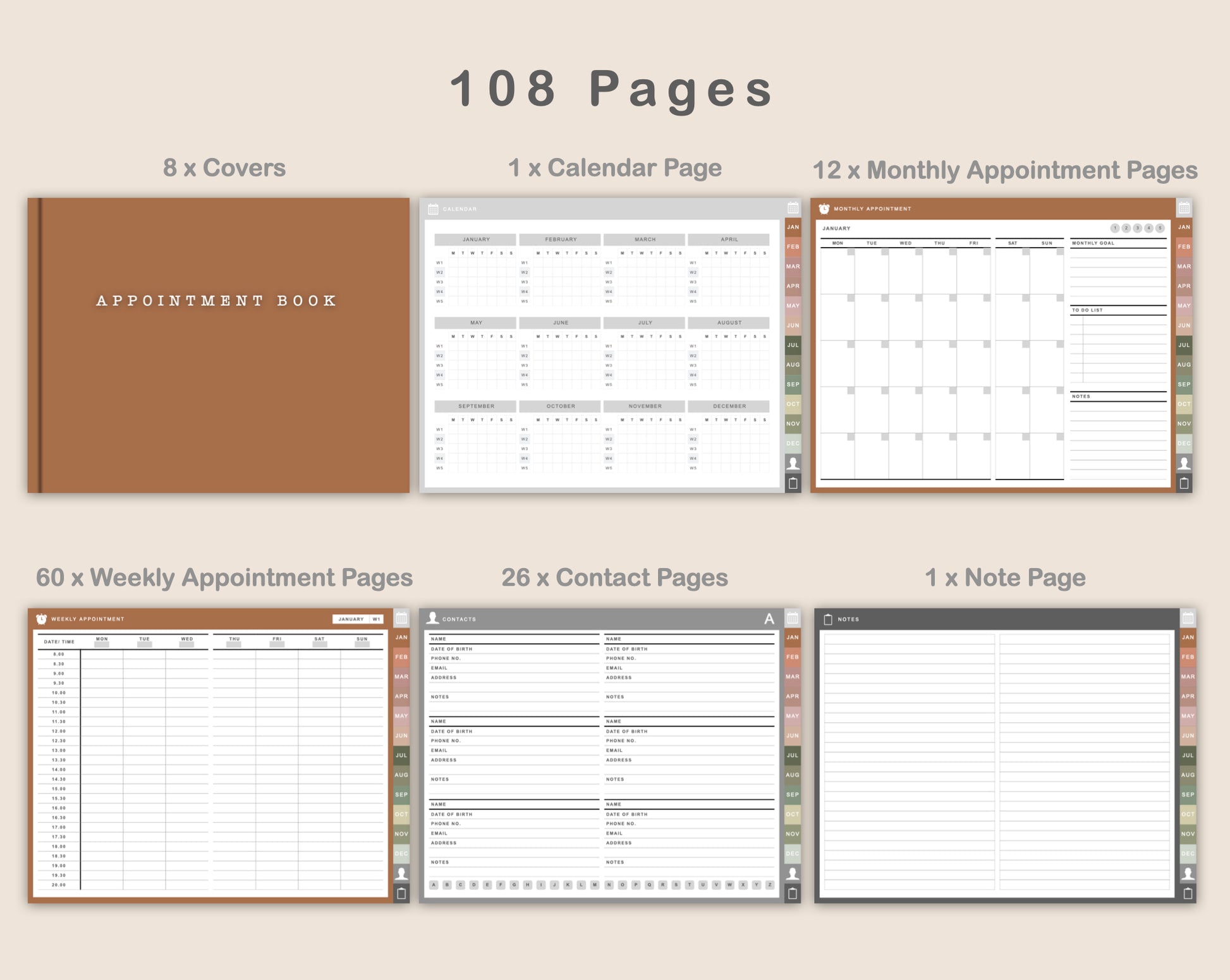Viewport: 1230px width, 980px height.
Task: Click letter H button in Contacts alphabet row
Action: tap(528, 885)
